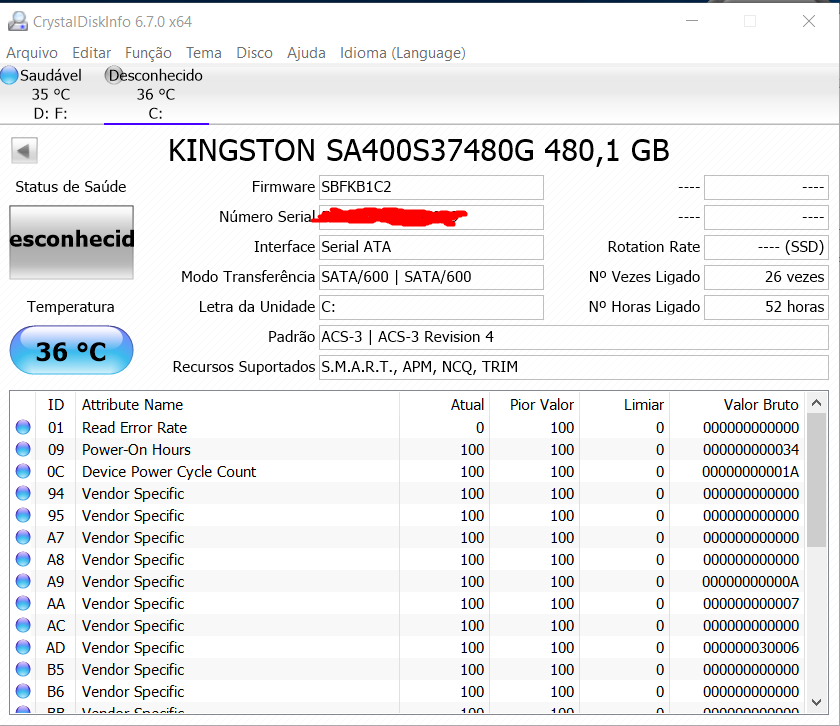Screen dimensions: 840x726
Task: Click the Atual column header
Action: 444,405
